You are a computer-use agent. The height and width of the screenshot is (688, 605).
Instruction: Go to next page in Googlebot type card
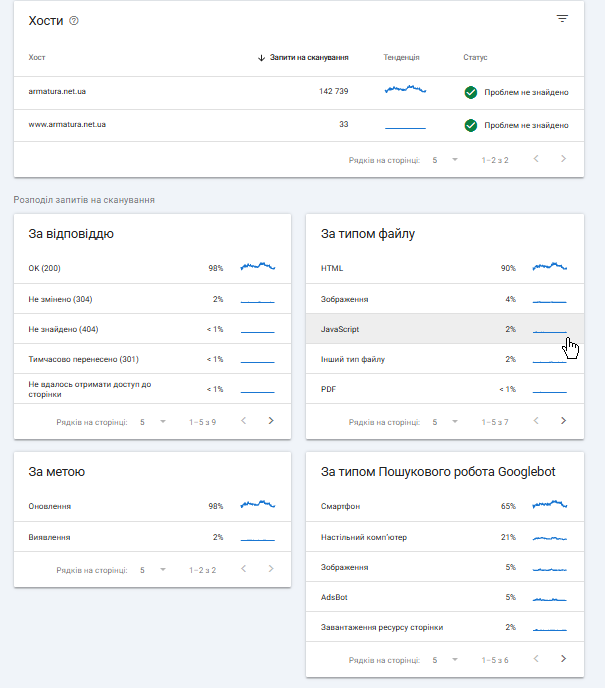tap(563, 659)
